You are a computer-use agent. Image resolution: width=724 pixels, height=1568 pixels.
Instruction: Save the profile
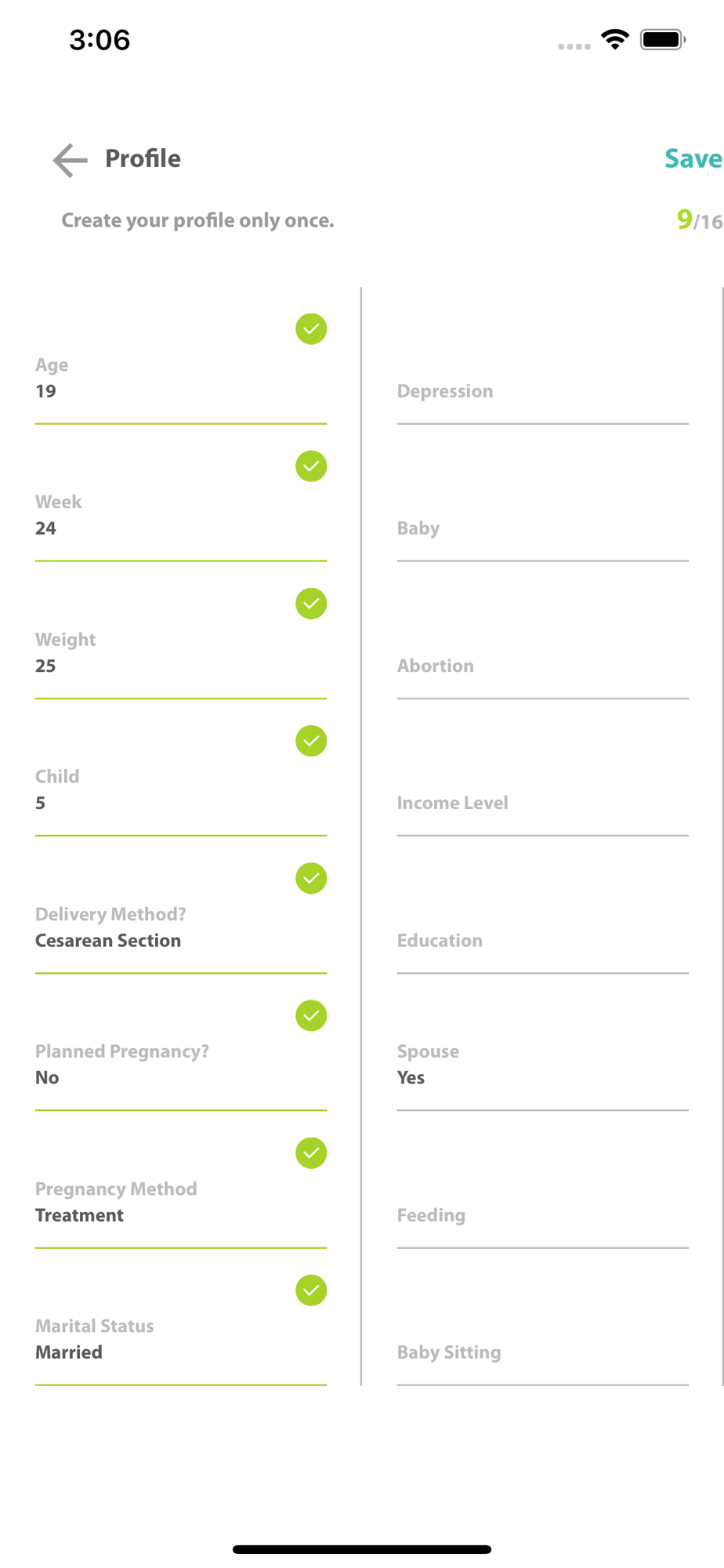(x=693, y=158)
